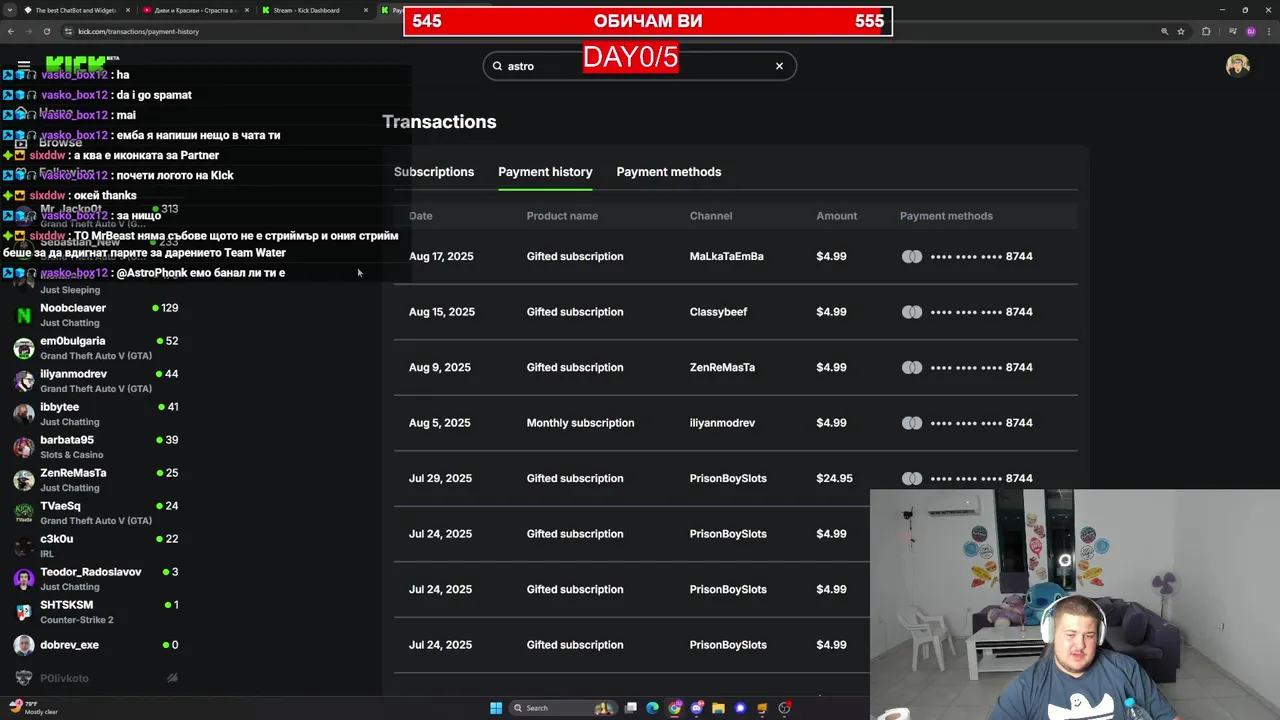Click the ZenReMasTa channel in the transactions table
Screen dimensions: 1280x720
coord(722,367)
